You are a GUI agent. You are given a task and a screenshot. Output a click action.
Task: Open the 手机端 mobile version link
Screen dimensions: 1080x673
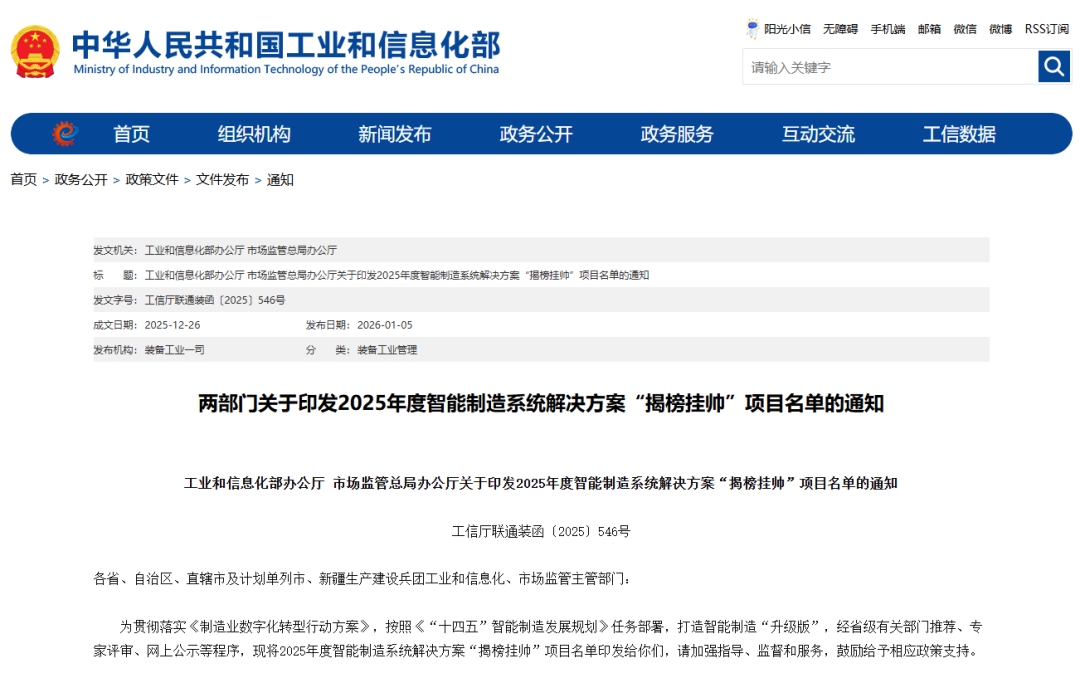click(887, 29)
